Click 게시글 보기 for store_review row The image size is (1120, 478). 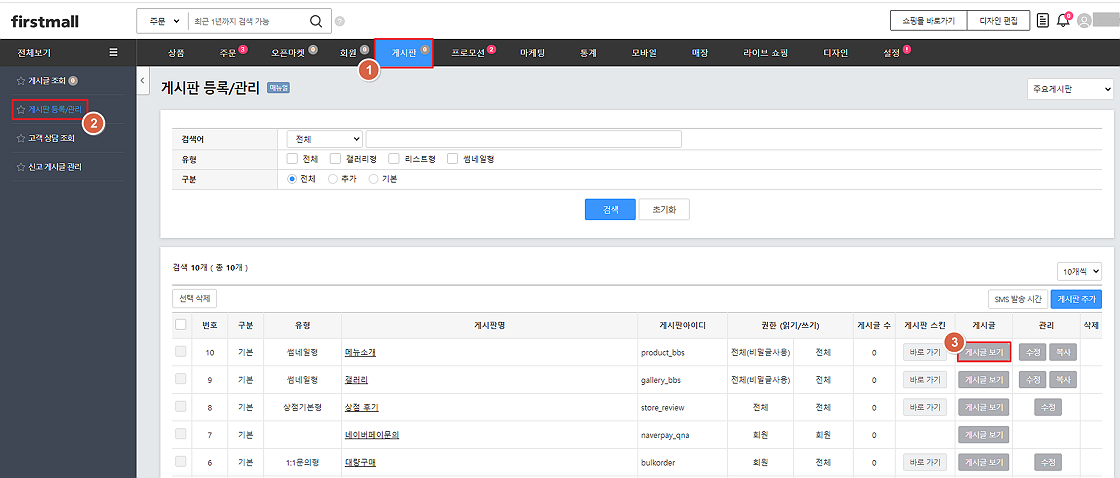984,407
